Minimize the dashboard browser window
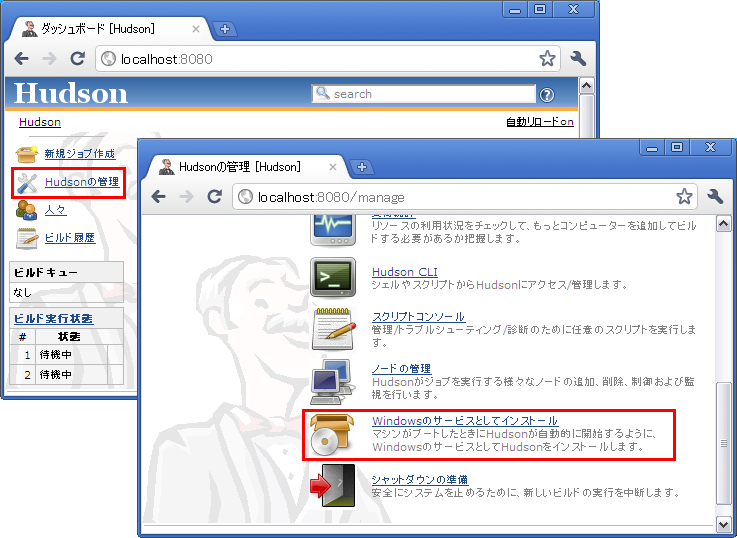Viewport: 737px width, 538px height. click(x=515, y=9)
